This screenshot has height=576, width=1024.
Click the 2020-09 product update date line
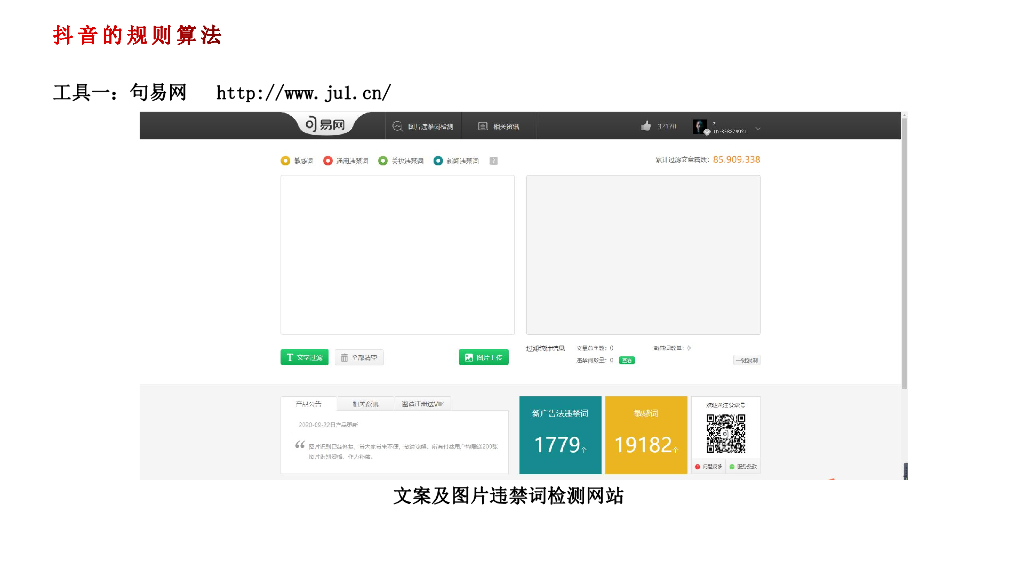click(x=328, y=424)
